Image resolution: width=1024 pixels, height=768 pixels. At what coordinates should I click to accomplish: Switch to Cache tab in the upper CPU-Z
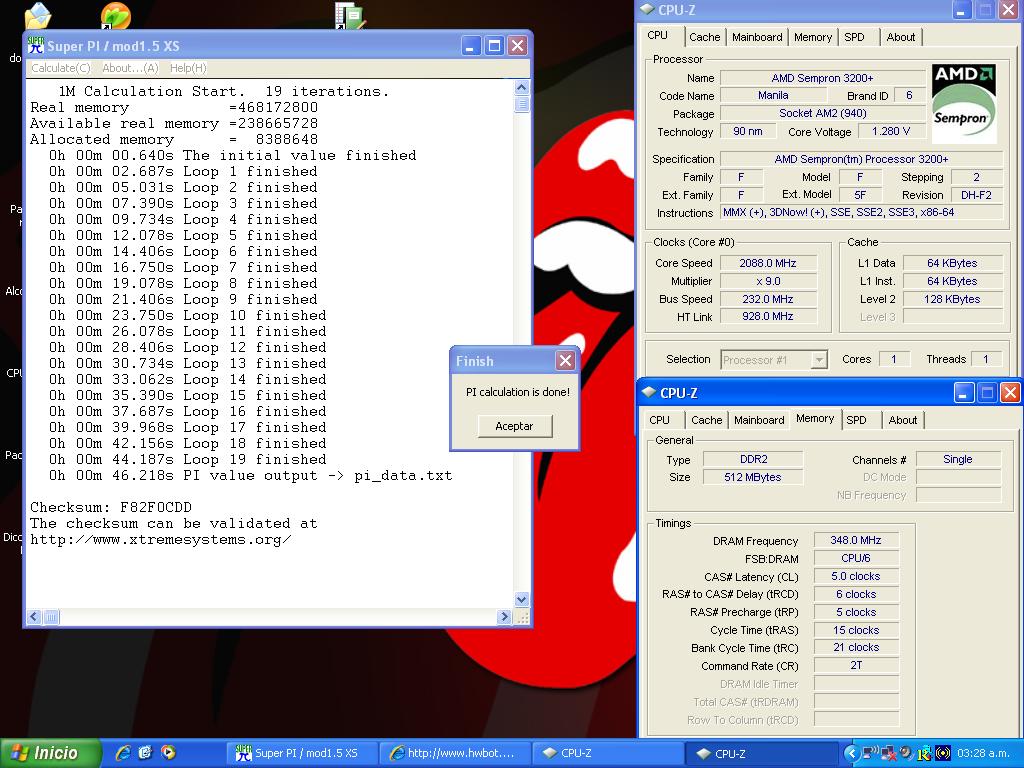(705, 37)
